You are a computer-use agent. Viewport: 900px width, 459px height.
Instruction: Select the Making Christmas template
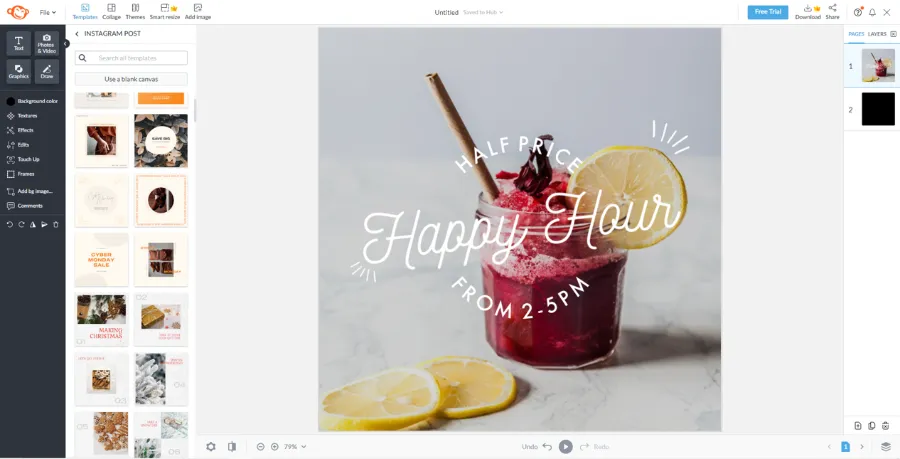pyautogui.click(x=102, y=319)
